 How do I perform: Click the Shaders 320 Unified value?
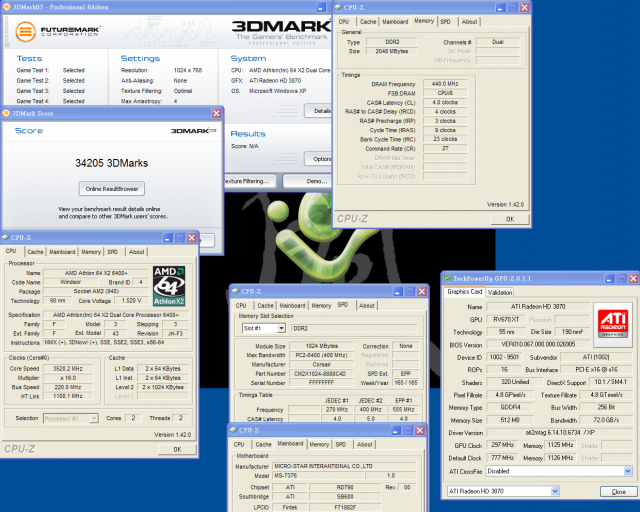515,382
